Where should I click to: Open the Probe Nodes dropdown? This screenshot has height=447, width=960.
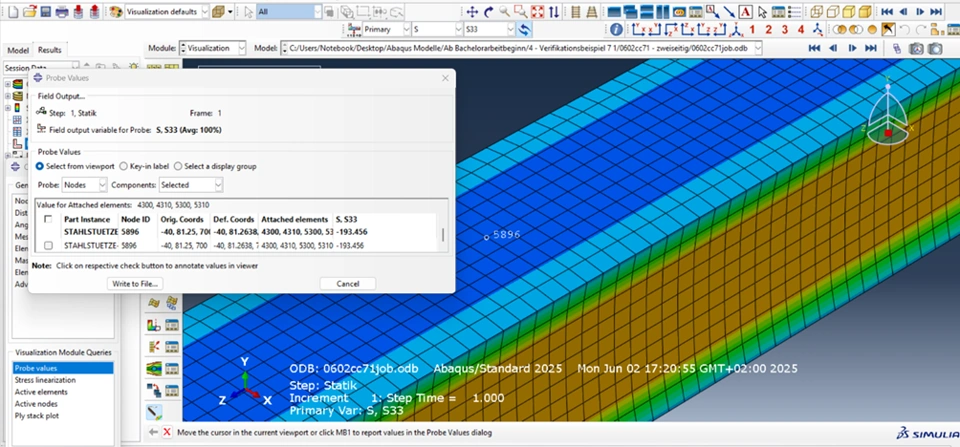pos(85,184)
